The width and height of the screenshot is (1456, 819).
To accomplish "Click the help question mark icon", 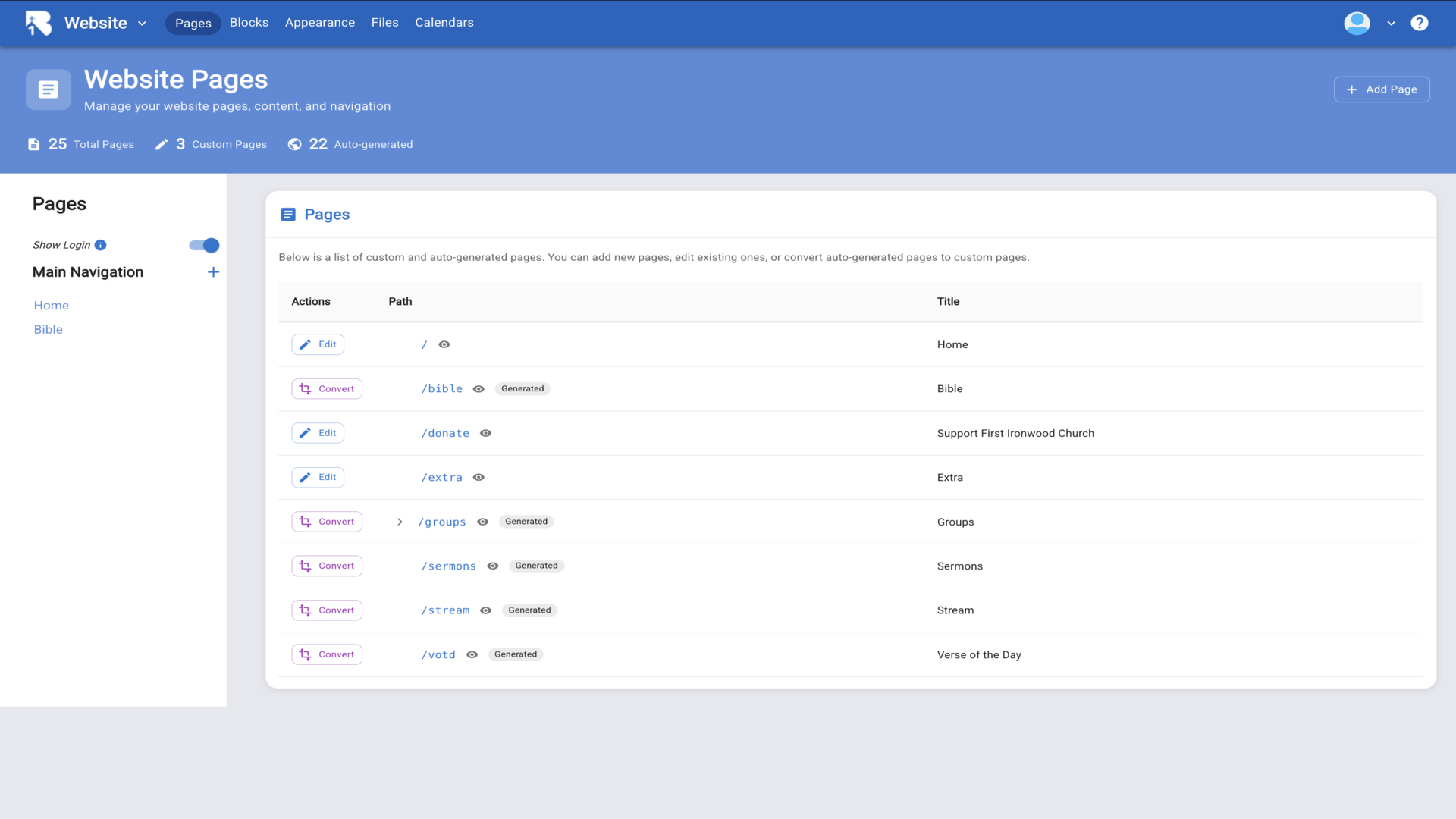I will pos(1419,23).
